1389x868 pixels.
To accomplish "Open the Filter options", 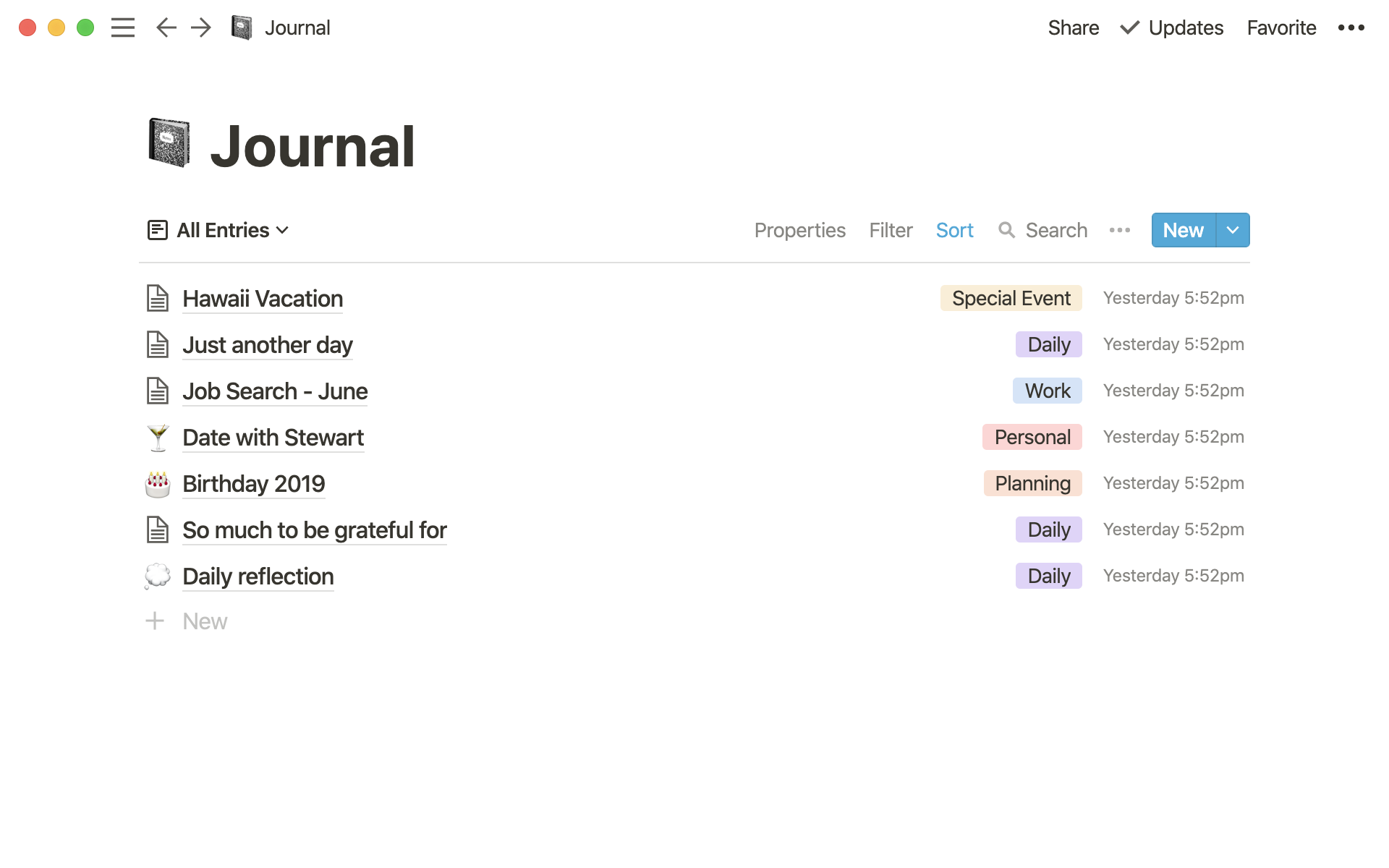I will pyautogui.click(x=891, y=230).
